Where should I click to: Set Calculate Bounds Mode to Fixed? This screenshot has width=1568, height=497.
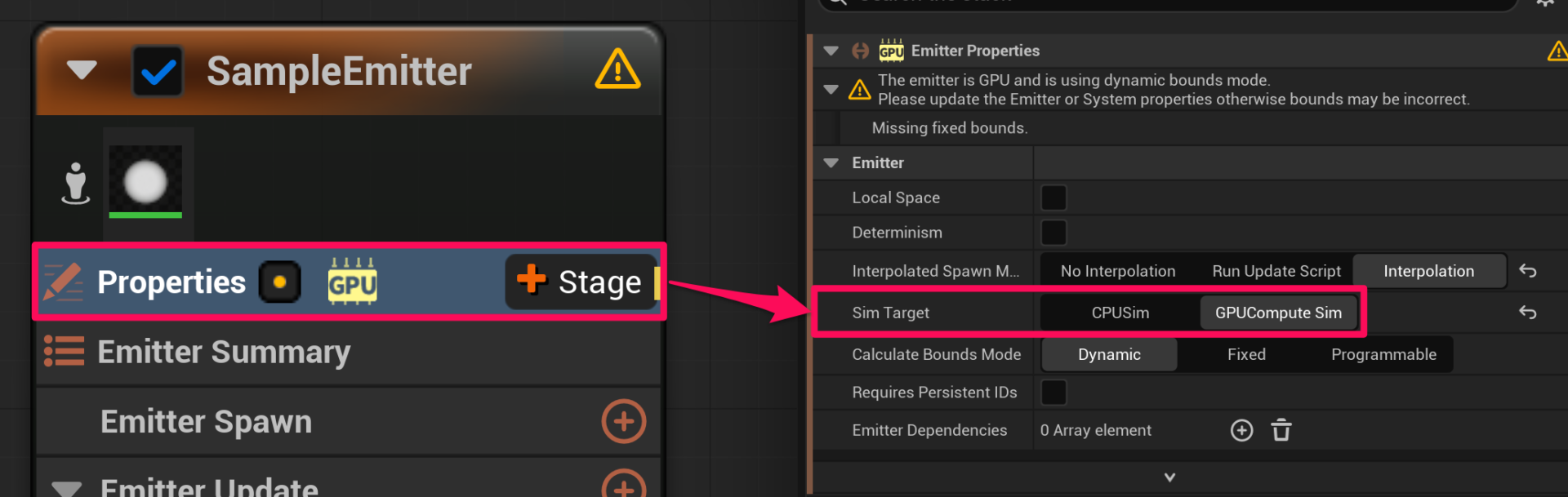[1246, 354]
